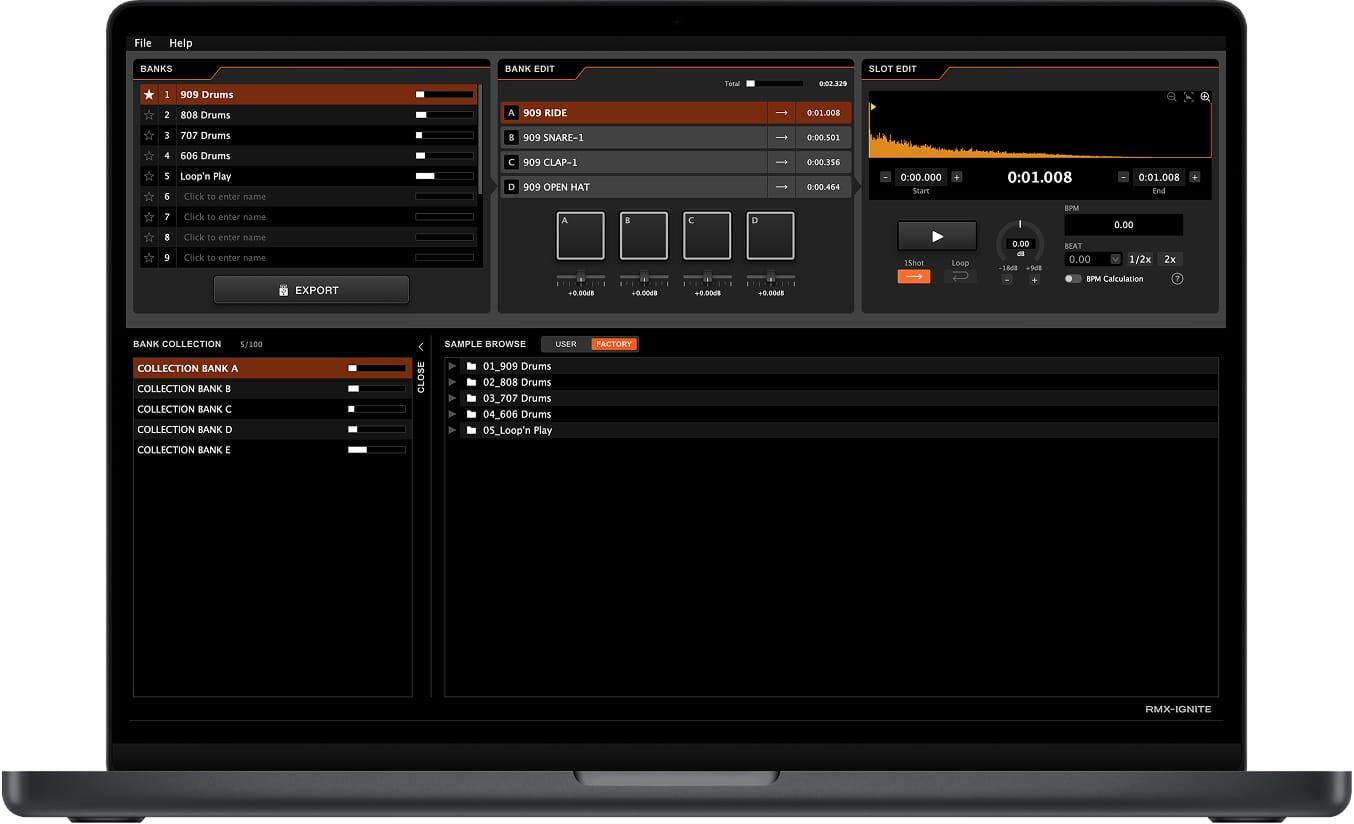Toggle the favorite star for Loop'n Play bank
This screenshot has height=824, width=1354.
coord(149,176)
